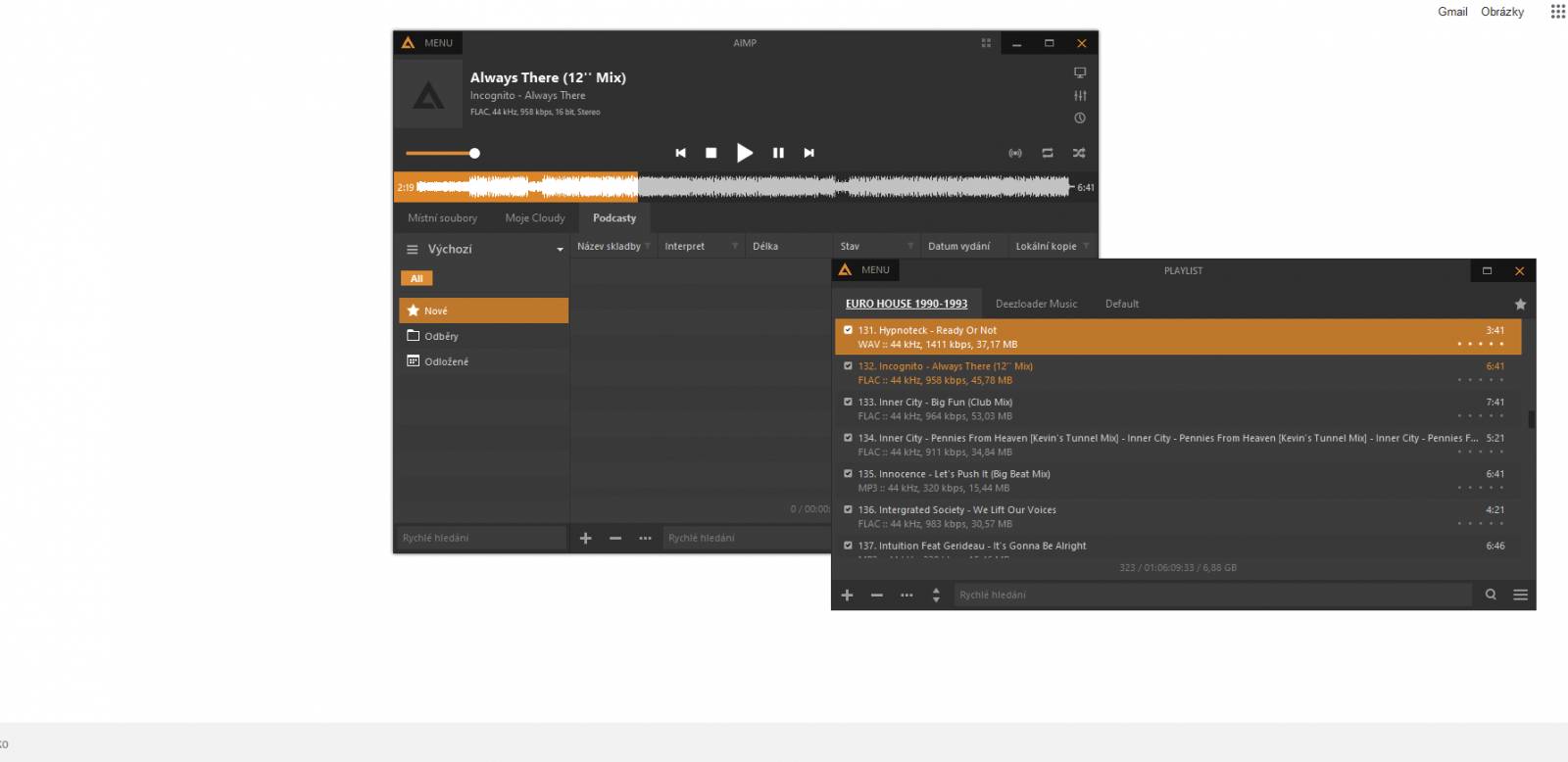Uncheck track 132 Incognito - Always There
The width and height of the screenshot is (1568, 762).
tap(849, 366)
